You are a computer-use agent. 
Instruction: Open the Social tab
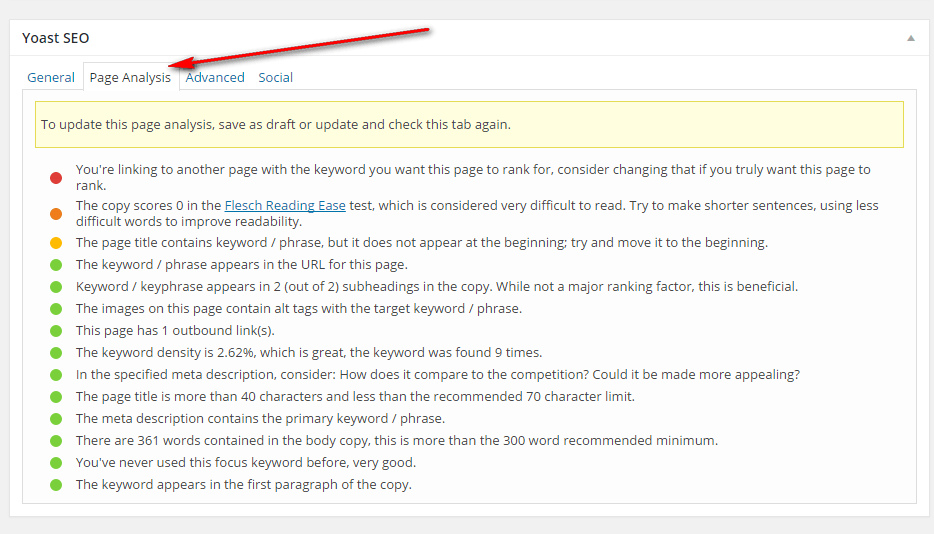pos(275,77)
